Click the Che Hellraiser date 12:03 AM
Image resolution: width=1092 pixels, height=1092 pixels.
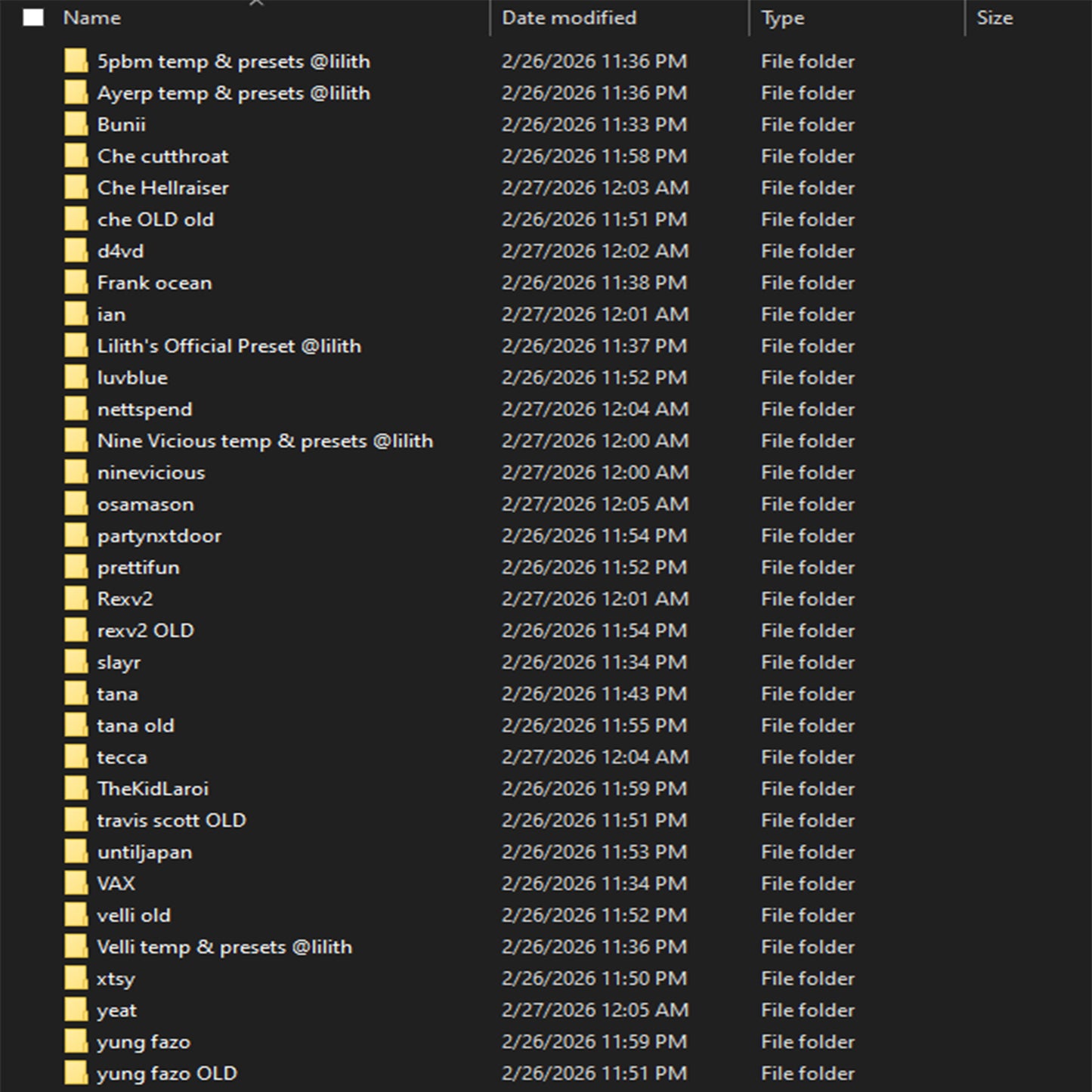coord(595,187)
